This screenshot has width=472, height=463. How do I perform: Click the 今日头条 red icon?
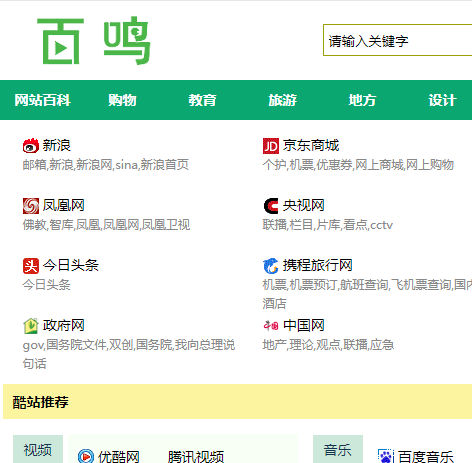coord(31,266)
